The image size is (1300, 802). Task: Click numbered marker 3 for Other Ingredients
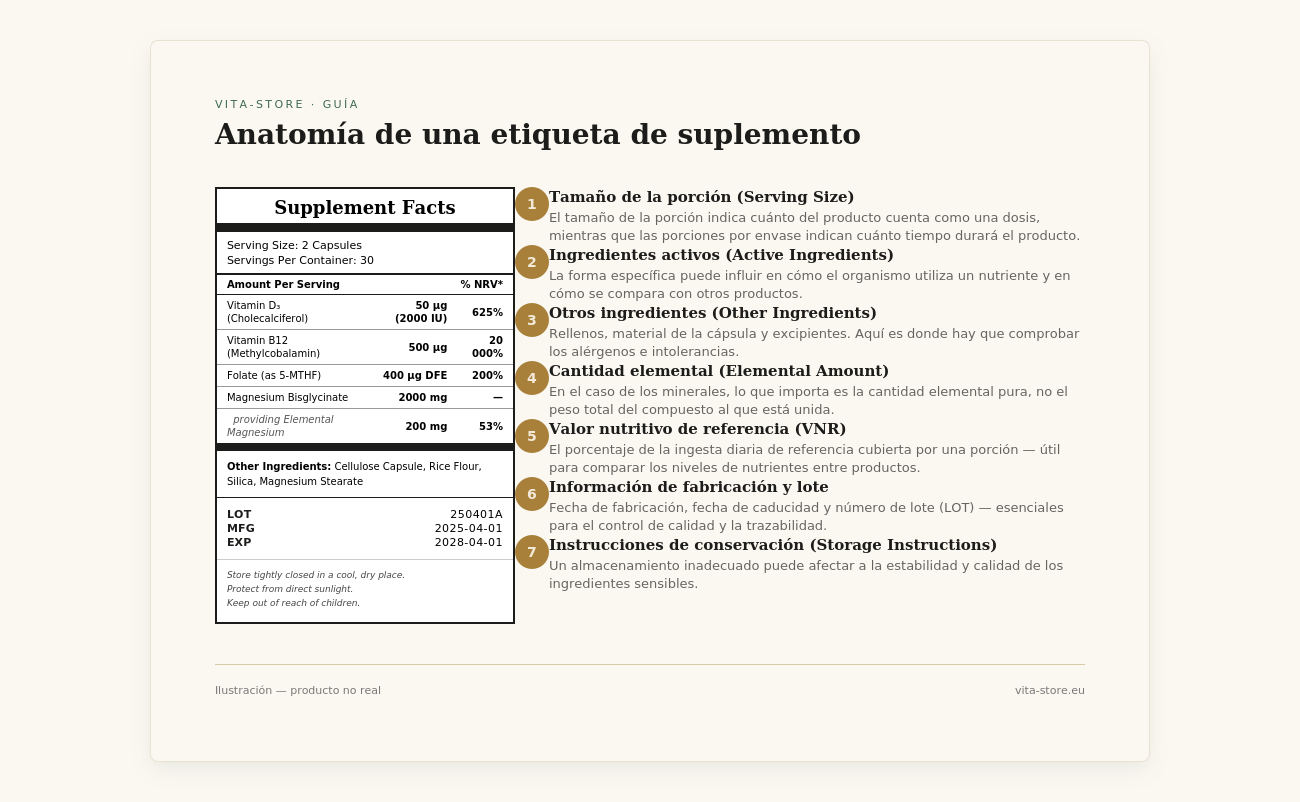[532, 320]
